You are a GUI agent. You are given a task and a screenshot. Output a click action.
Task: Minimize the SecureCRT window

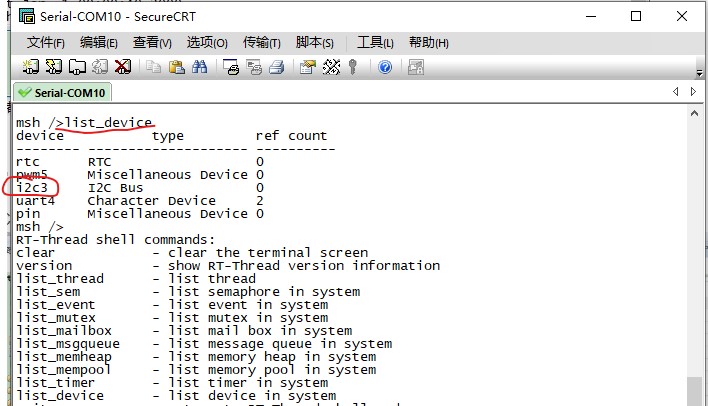click(591, 16)
